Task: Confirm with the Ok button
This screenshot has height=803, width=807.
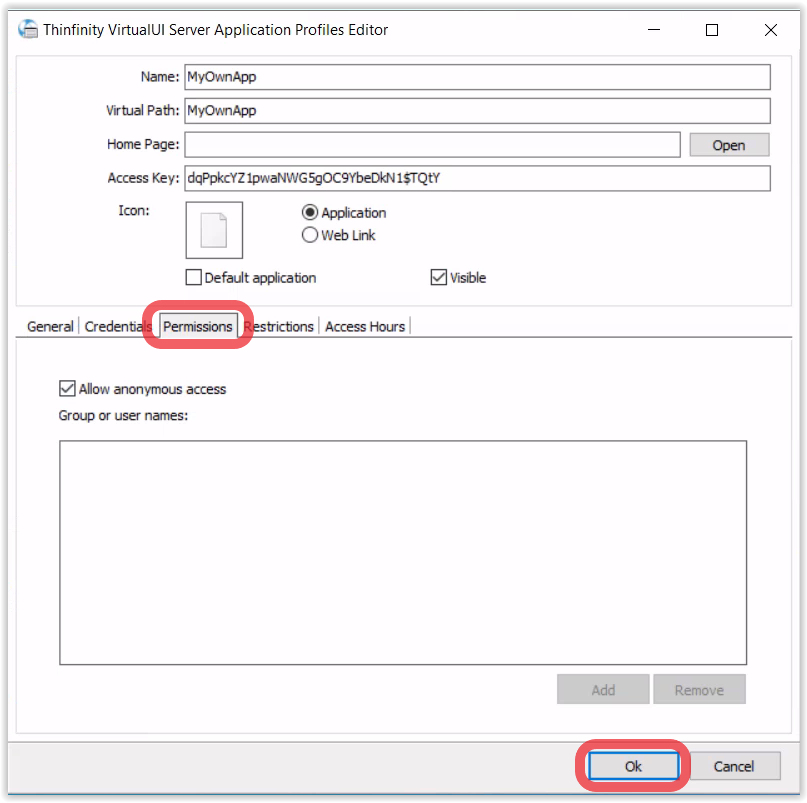Action: click(x=634, y=766)
